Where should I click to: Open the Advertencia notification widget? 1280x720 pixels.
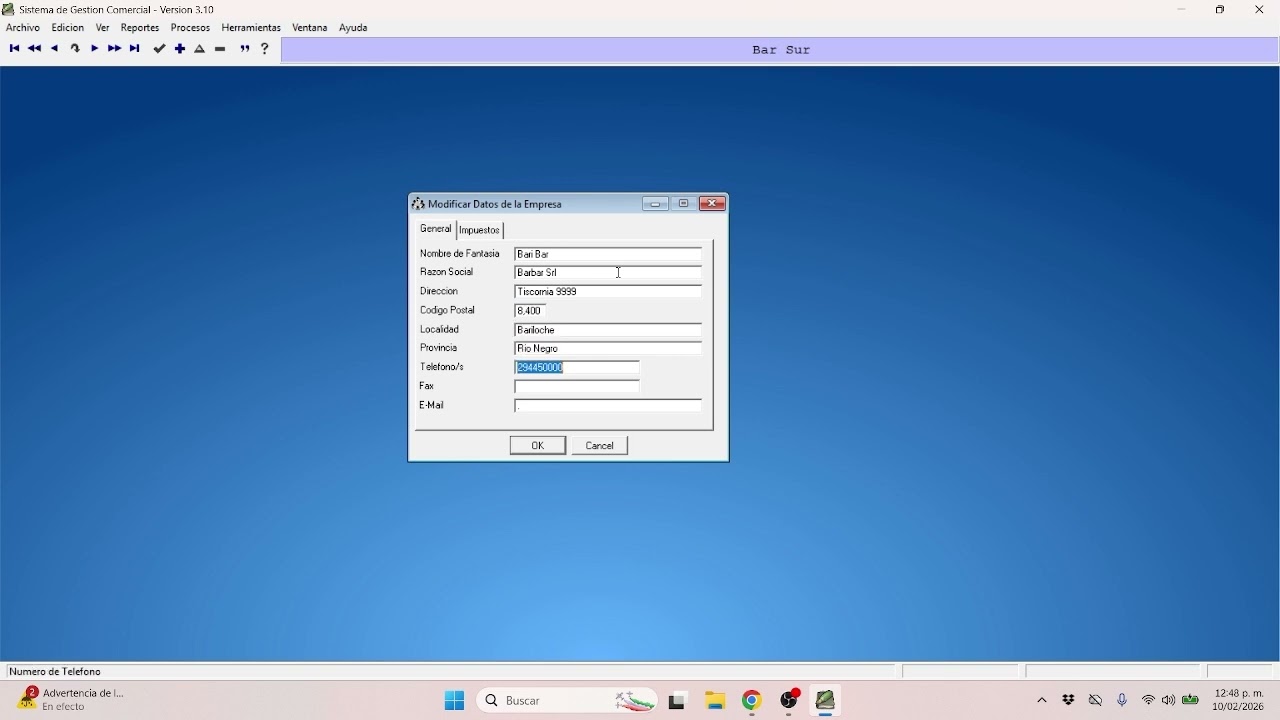[72, 700]
